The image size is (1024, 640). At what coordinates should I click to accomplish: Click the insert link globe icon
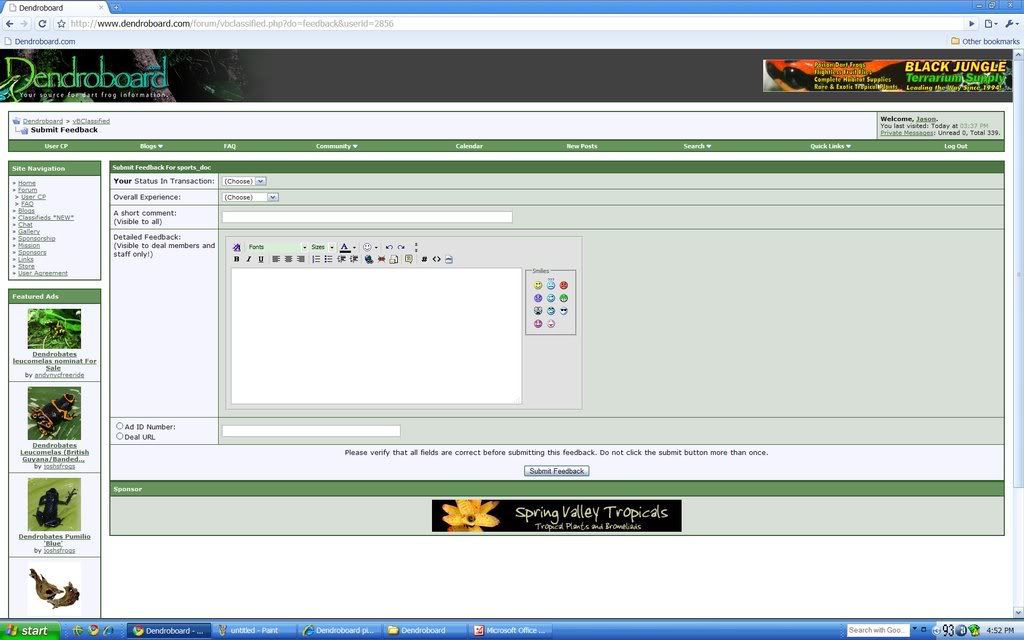pyautogui.click(x=369, y=259)
